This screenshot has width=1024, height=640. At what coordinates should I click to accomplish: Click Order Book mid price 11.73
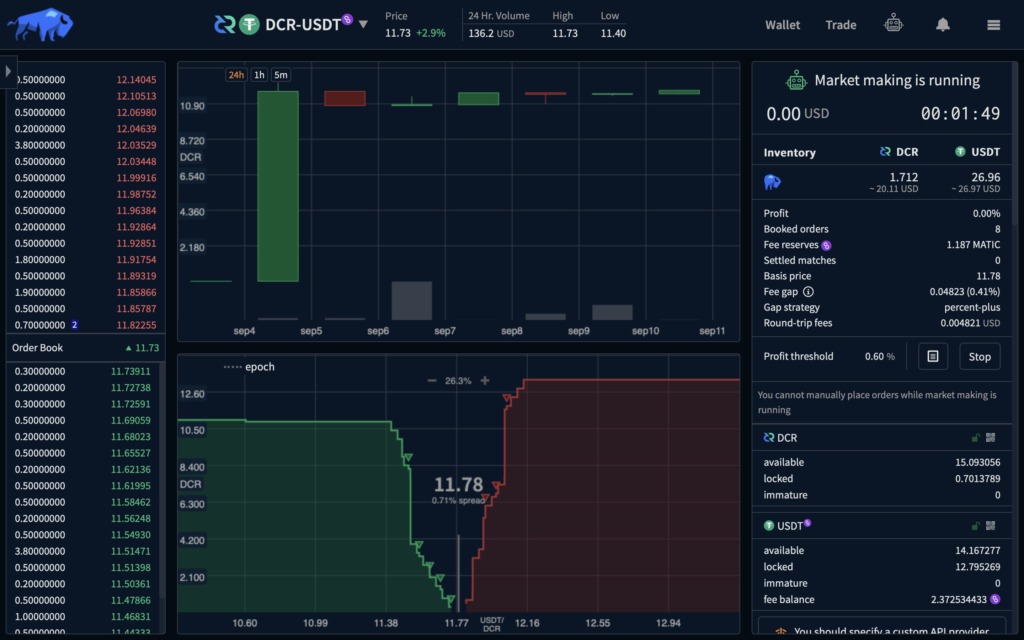click(142, 348)
